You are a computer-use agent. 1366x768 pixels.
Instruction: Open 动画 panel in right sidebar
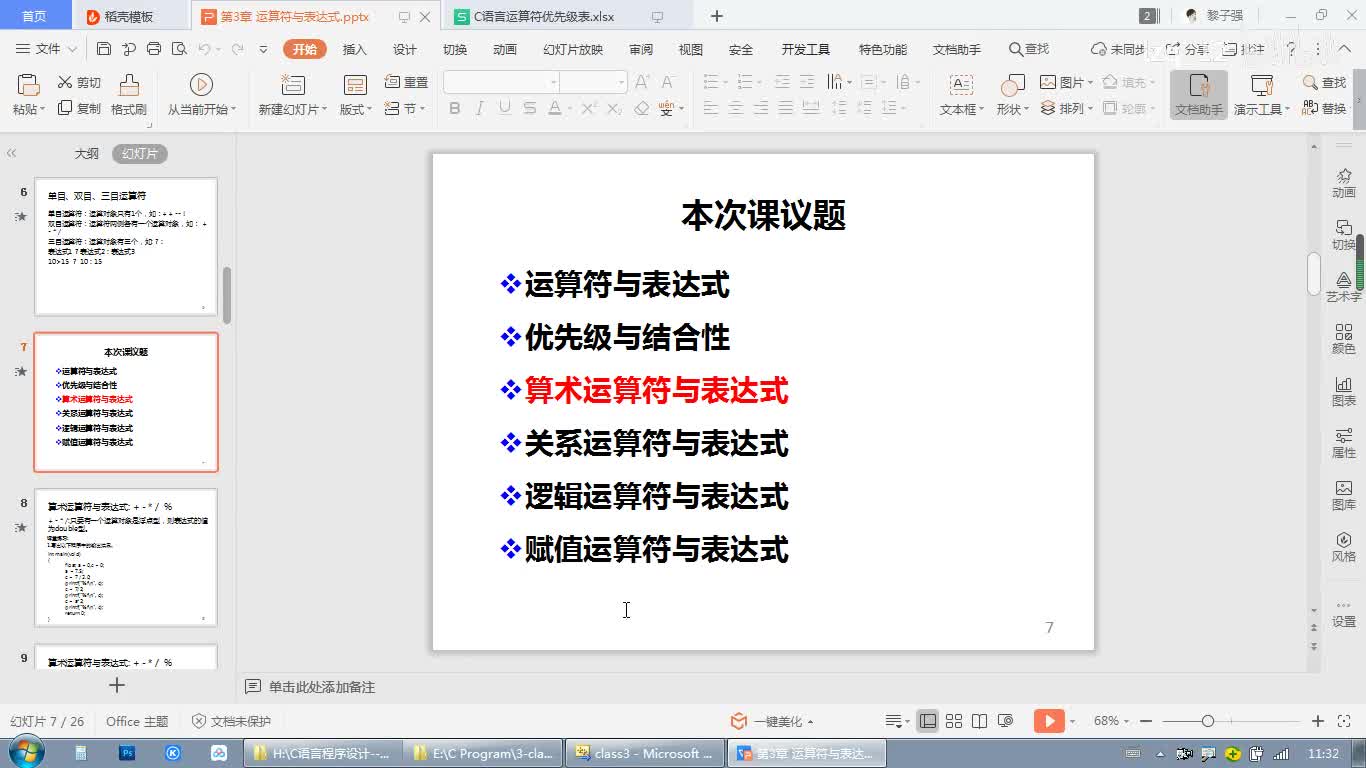click(x=1343, y=183)
